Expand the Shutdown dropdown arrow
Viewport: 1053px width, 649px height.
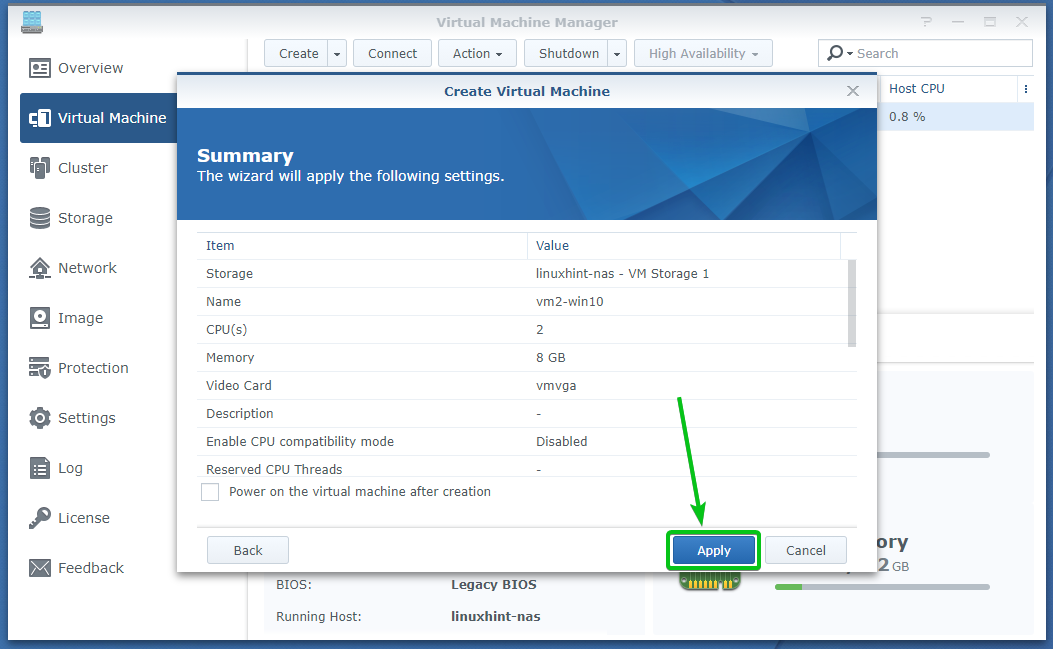coord(617,54)
